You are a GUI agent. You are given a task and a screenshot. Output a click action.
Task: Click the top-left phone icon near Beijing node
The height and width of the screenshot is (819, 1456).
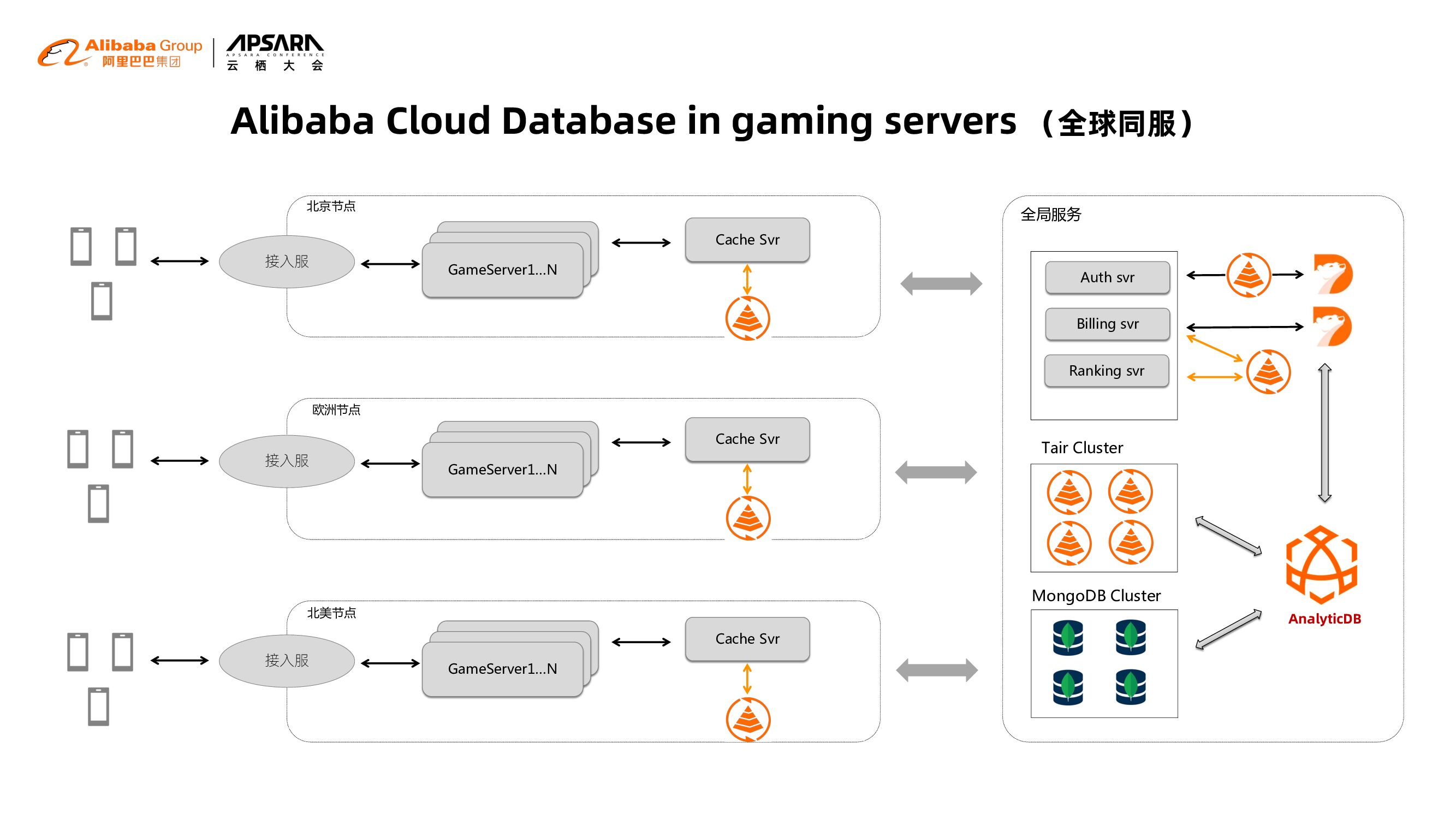[81, 246]
